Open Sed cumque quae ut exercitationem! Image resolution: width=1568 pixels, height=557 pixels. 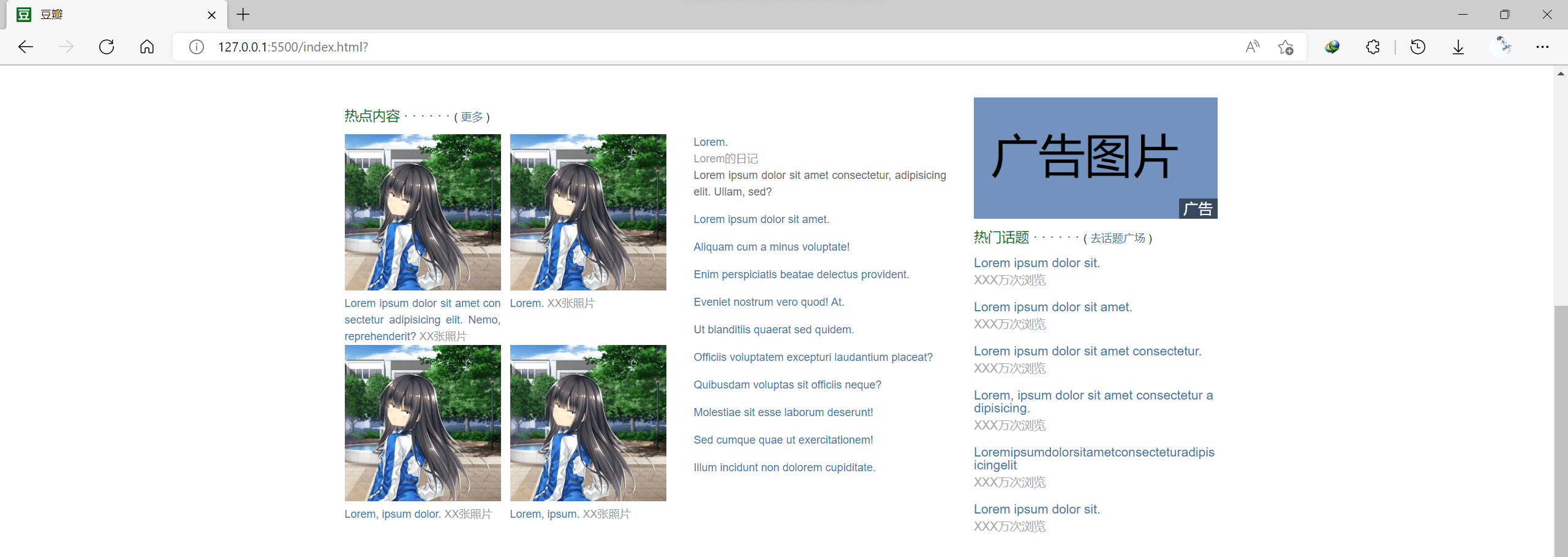(x=783, y=439)
